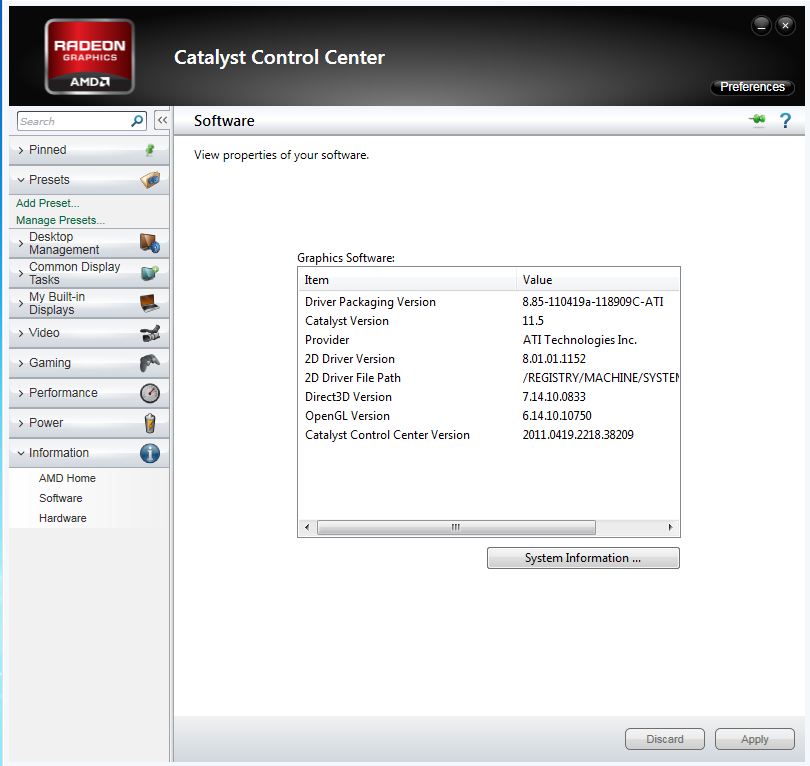The width and height of the screenshot is (810, 766).
Task: Click the Performance gauge icon
Action: point(150,393)
